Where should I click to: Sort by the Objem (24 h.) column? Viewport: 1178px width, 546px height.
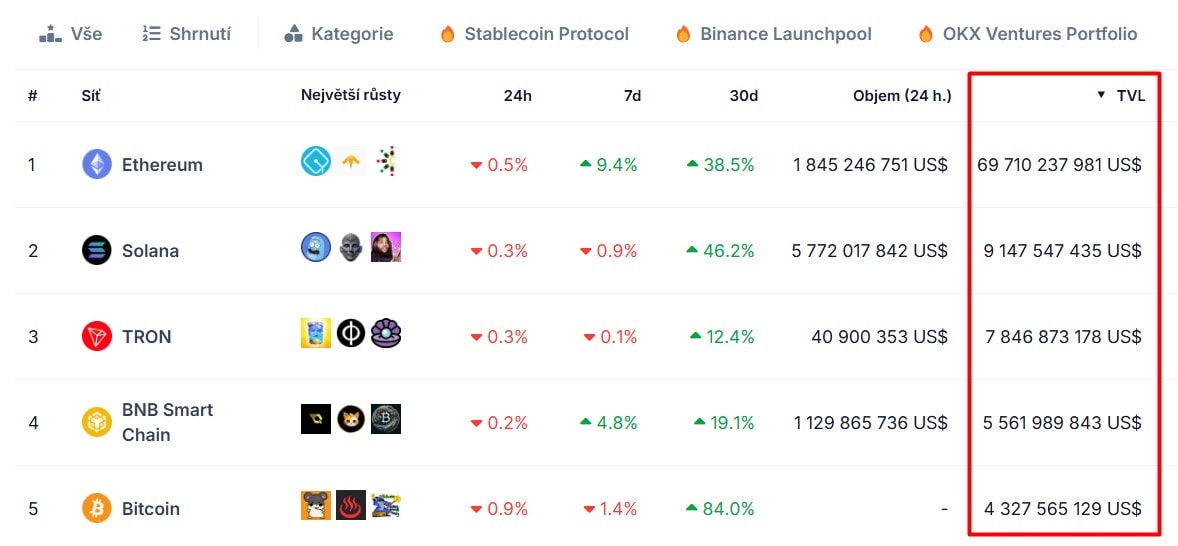[x=902, y=96]
